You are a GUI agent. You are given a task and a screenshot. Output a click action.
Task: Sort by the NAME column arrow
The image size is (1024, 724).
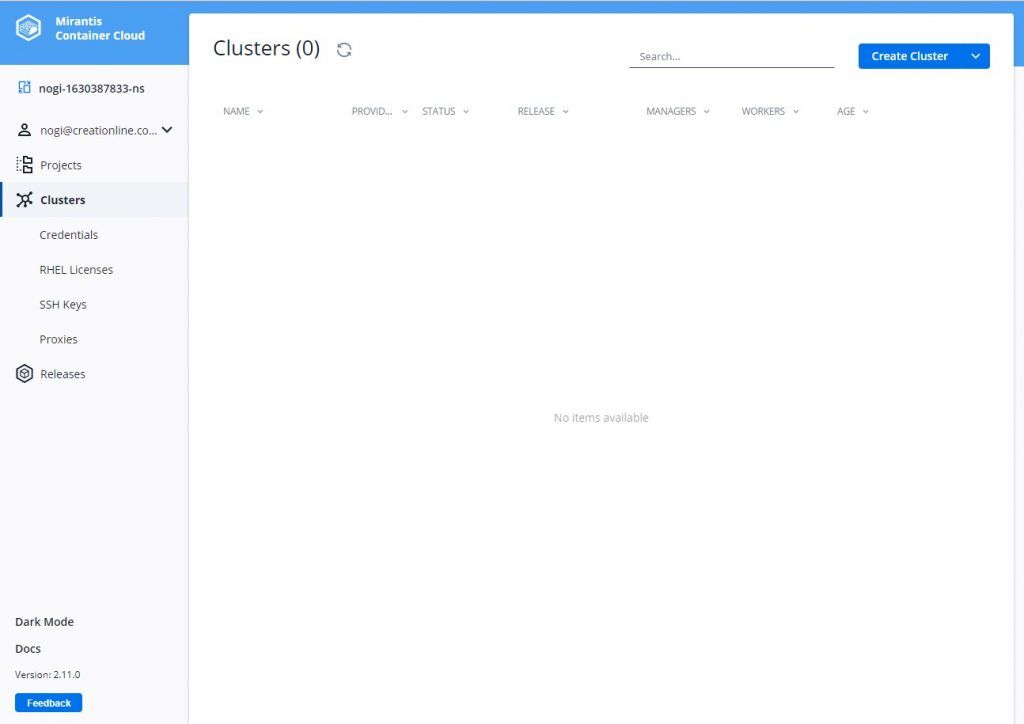[x=260, y=112]
